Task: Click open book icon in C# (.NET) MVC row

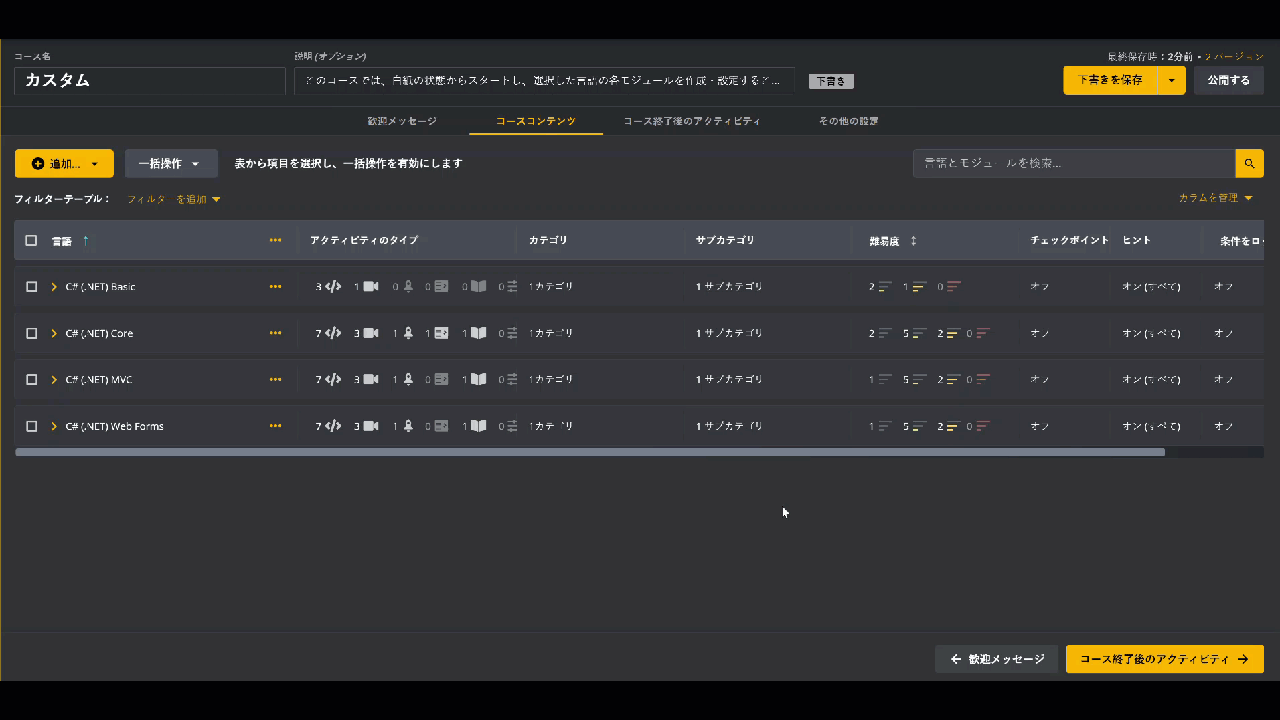Action: pos(478,380)
